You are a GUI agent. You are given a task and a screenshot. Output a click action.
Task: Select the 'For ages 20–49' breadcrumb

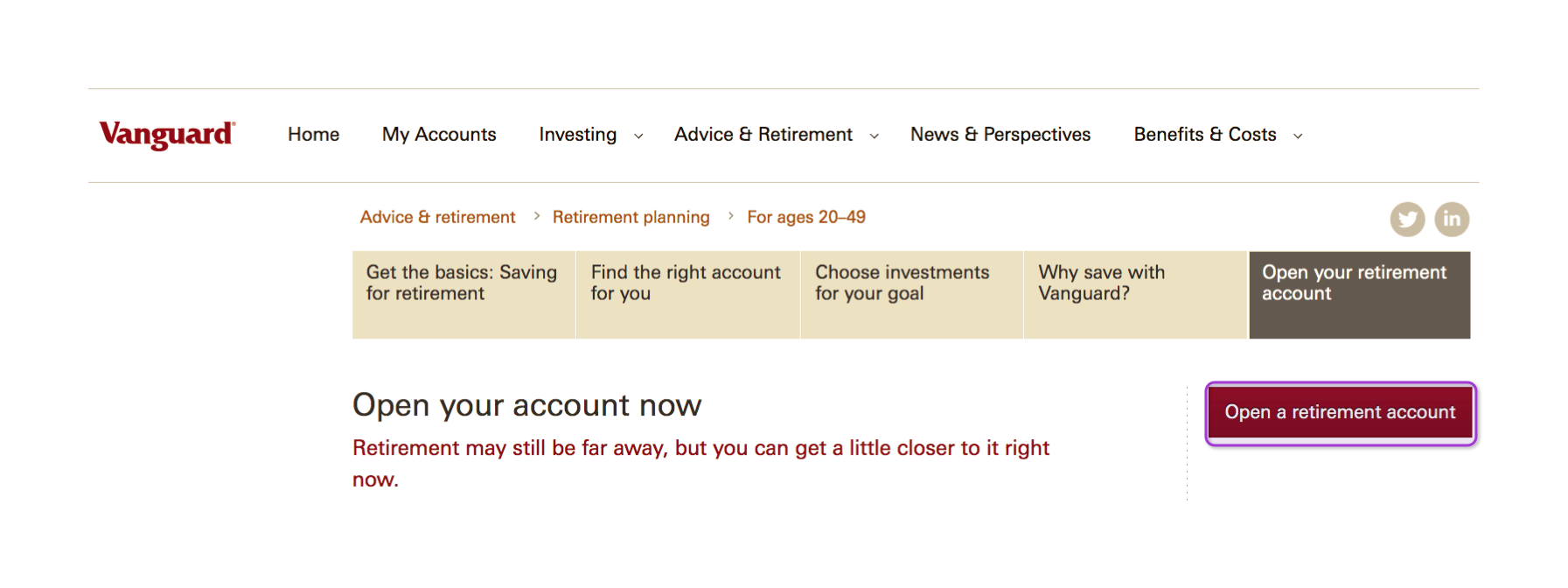pyautogui.click(x=805, y=216)
